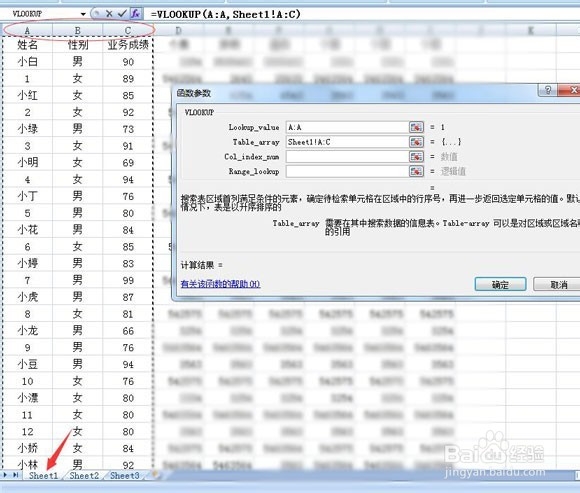Focus the Range_lookup input field
The height and width of the screenshot is (493, 580).
point(347,172)
